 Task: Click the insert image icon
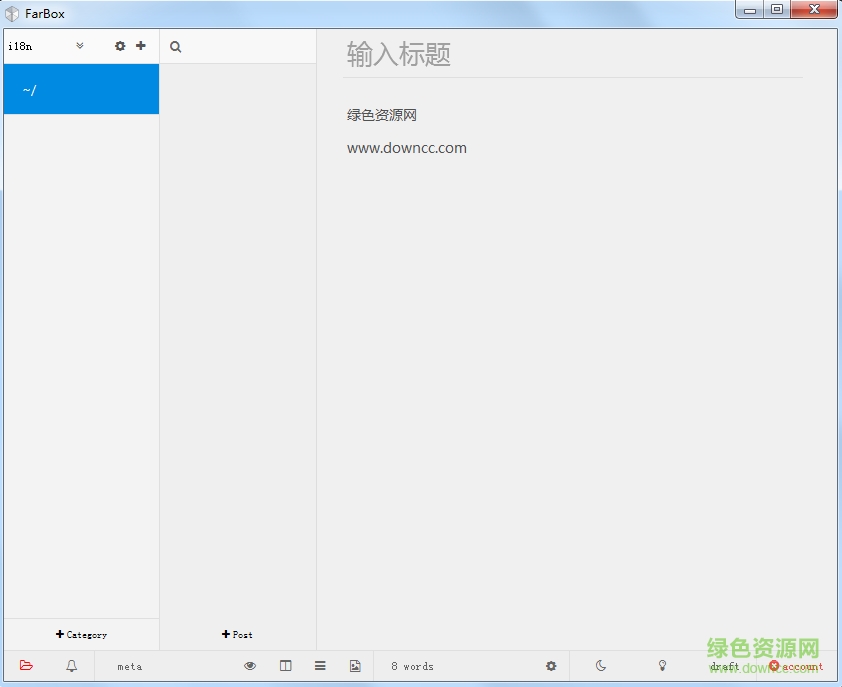click(355, 666)
